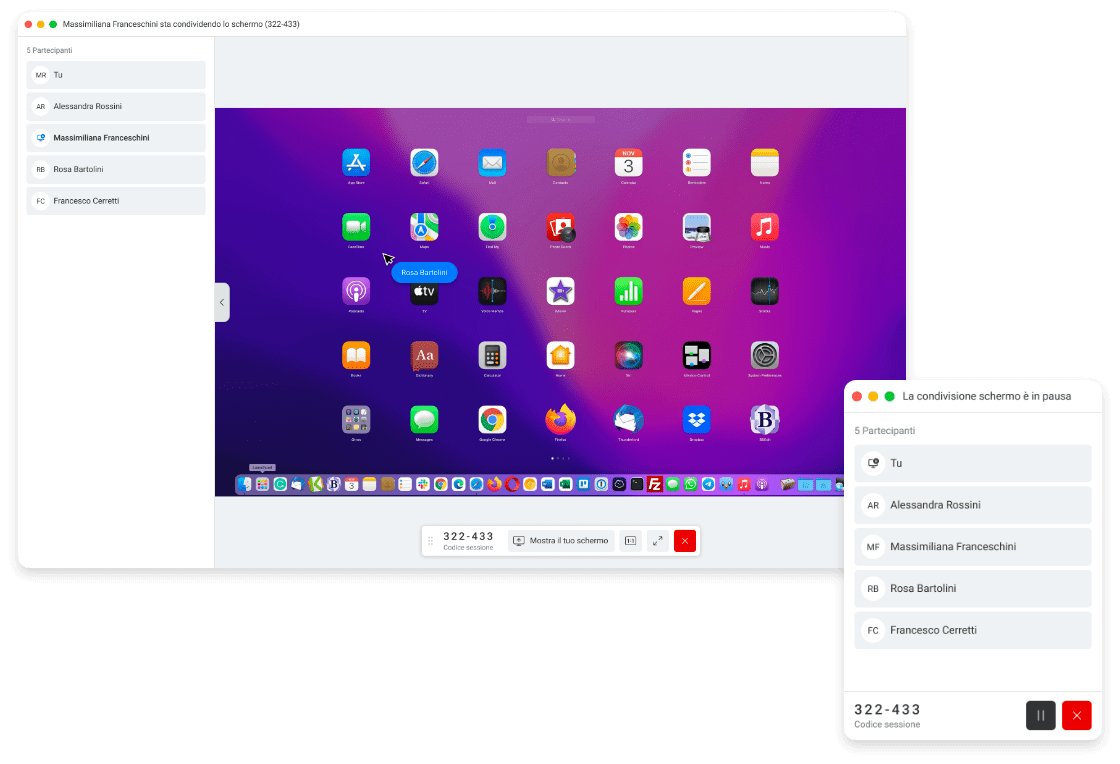Open Telegram from the Dock
Image resolution: width=1120 pixels, height=764 pixels.
(708, 484)
